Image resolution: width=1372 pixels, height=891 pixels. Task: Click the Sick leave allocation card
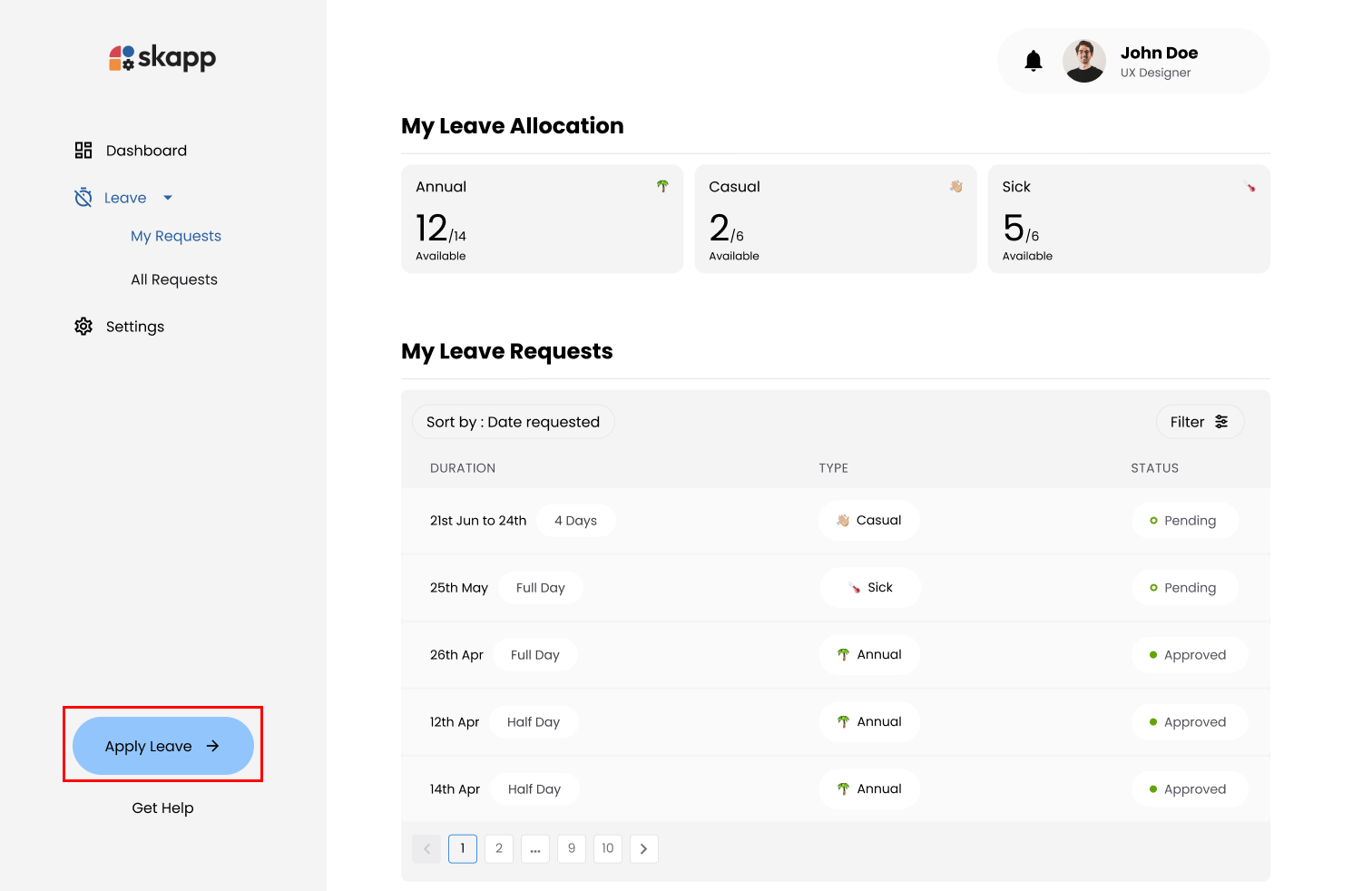pos(1128,219)
